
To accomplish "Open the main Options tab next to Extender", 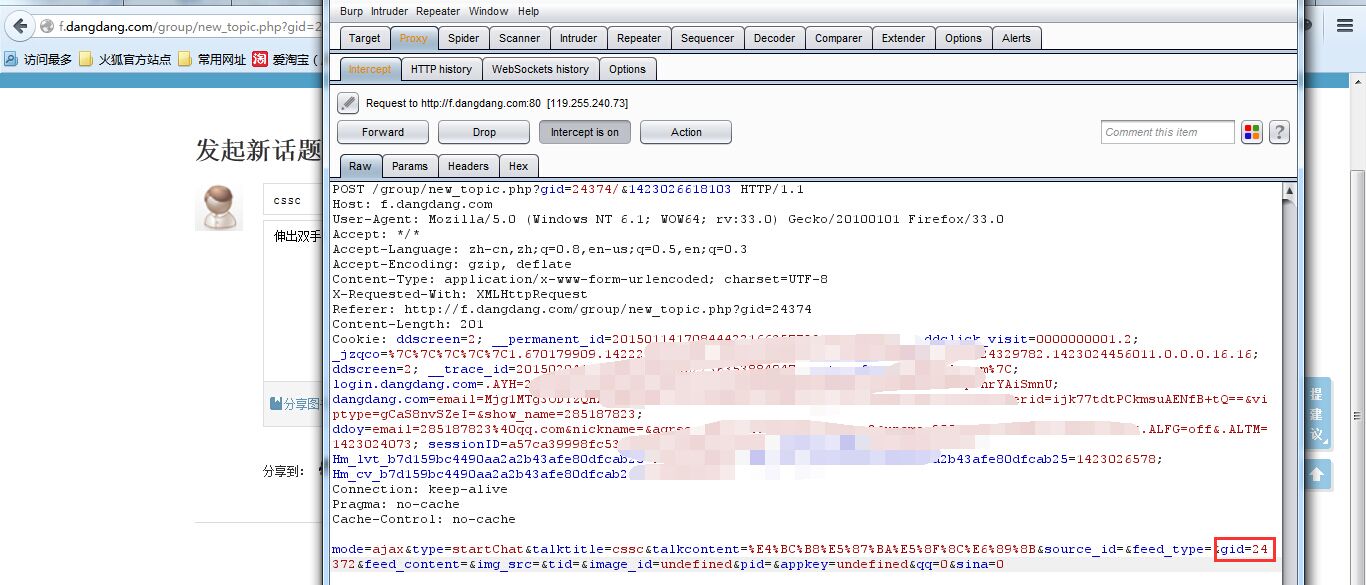I will (963, 38).
